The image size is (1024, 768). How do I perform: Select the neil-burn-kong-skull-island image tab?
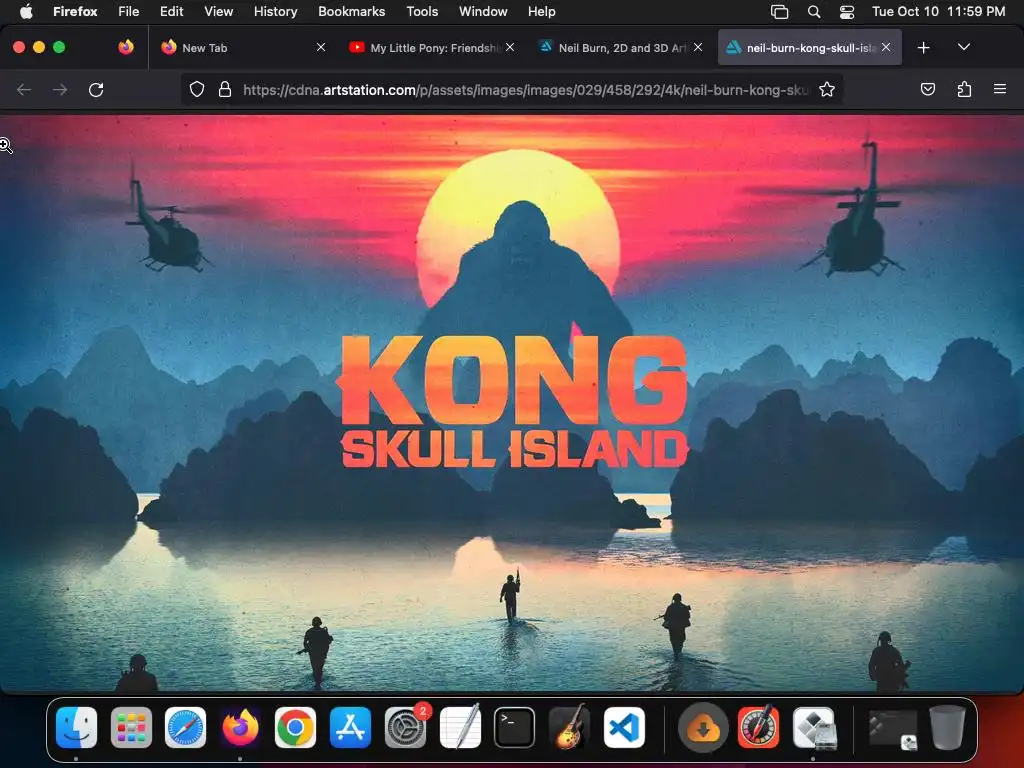(810, 48)
